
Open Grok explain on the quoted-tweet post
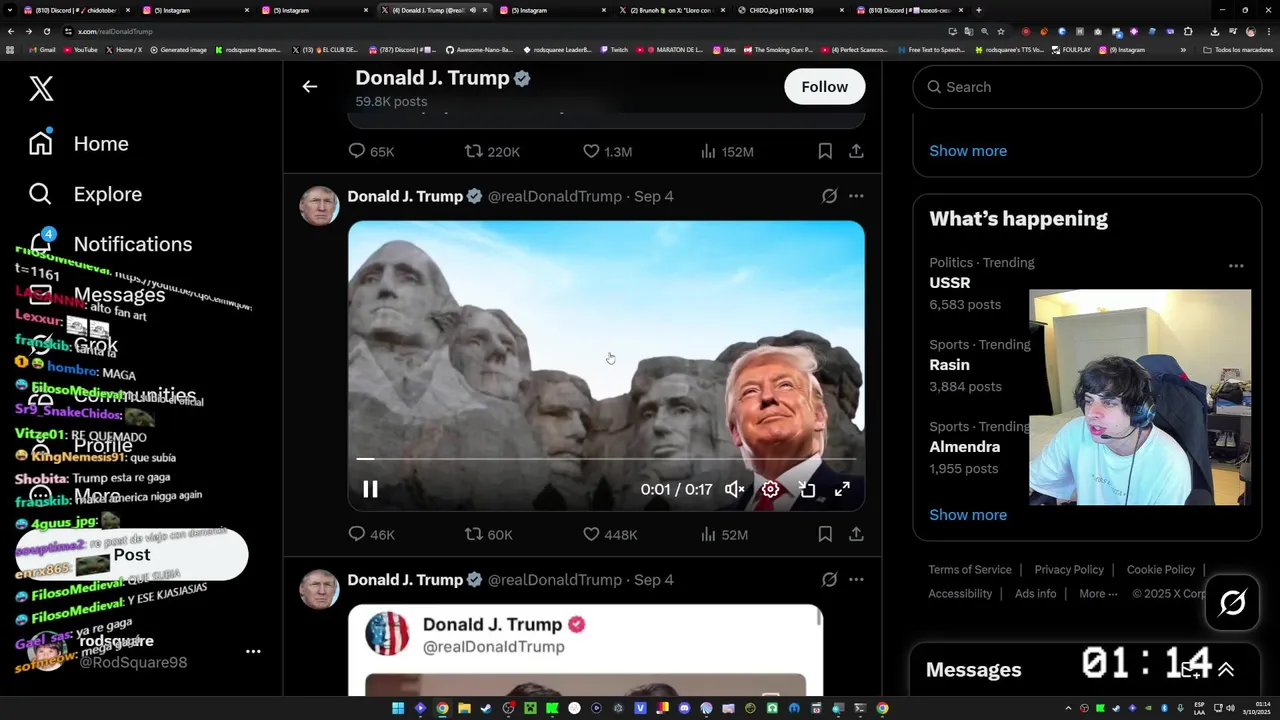(829, 579)
